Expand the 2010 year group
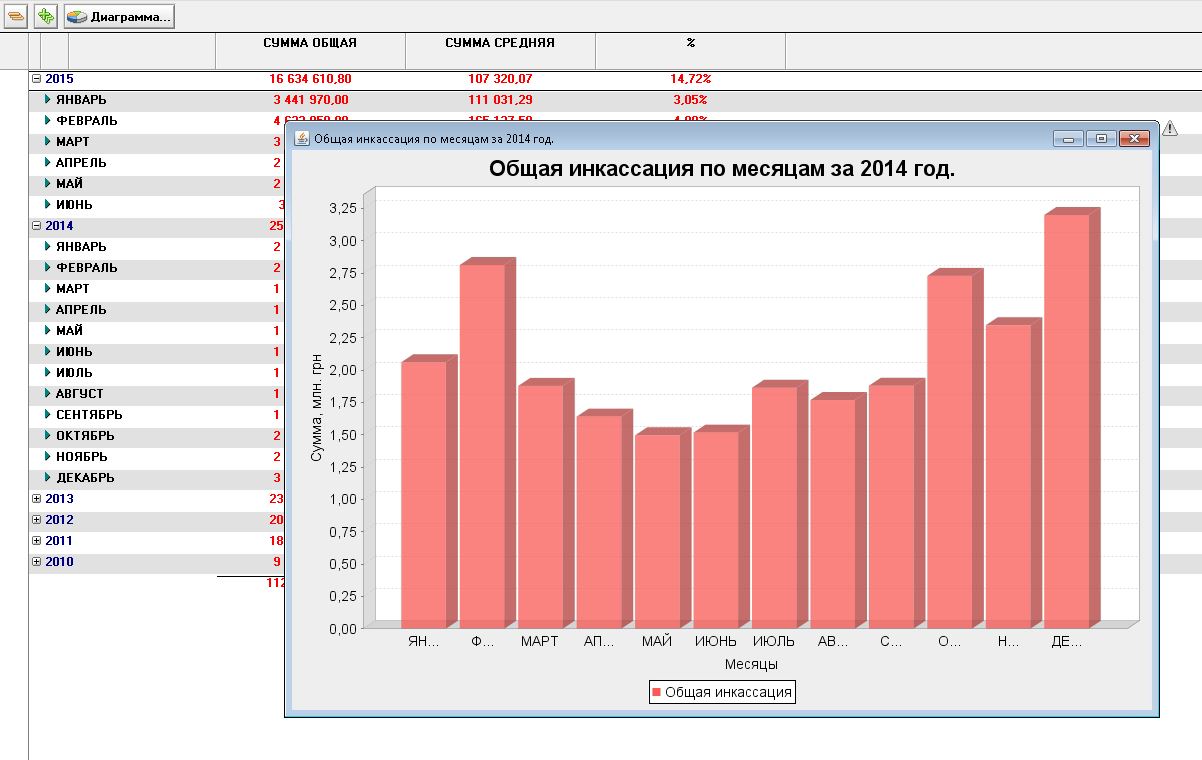This screenshot has width=1202, height=760. tap(36, 562)
